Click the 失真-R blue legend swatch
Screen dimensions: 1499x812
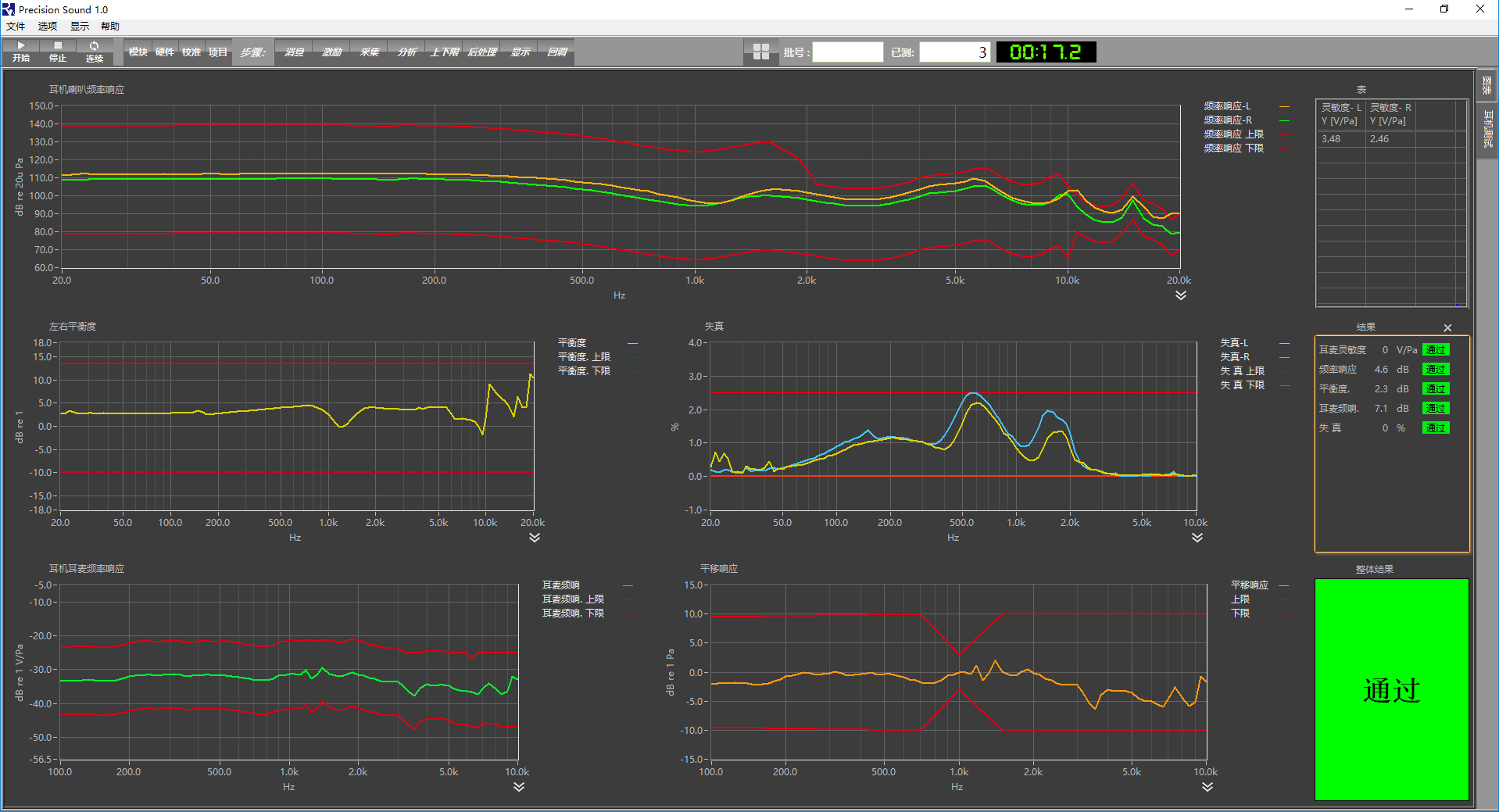1284,357
